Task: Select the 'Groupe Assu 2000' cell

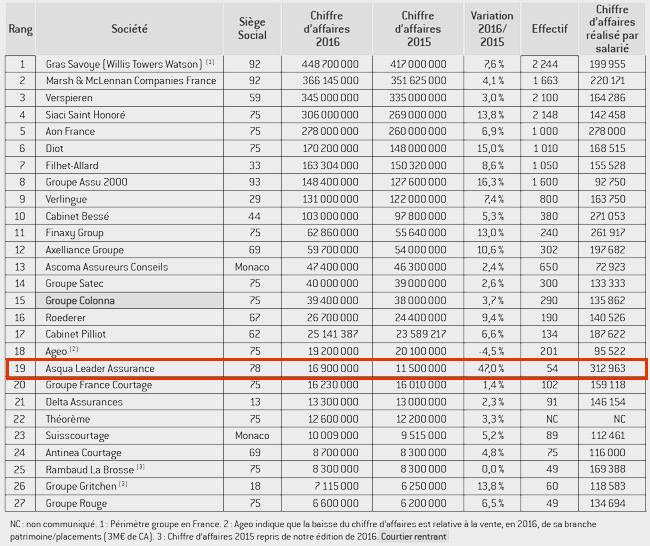Action: click(129, 182)
